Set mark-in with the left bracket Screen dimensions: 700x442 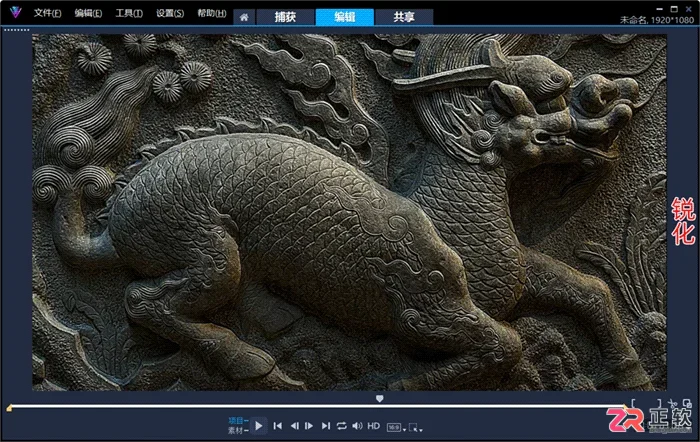(633, 403)
